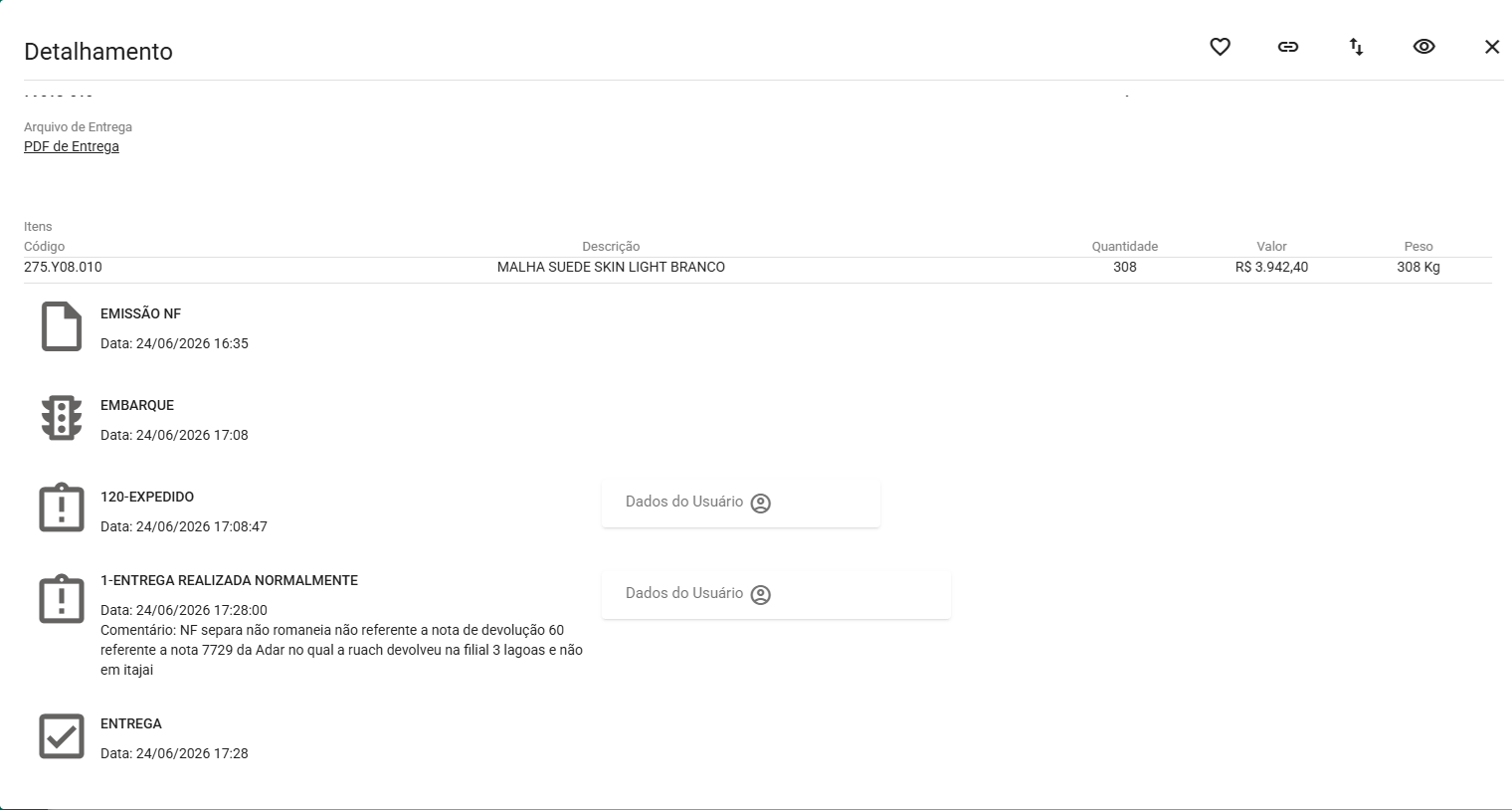Toggle visibility with the eye icon
The image size is (1512, 810).
coord(1424,47)
